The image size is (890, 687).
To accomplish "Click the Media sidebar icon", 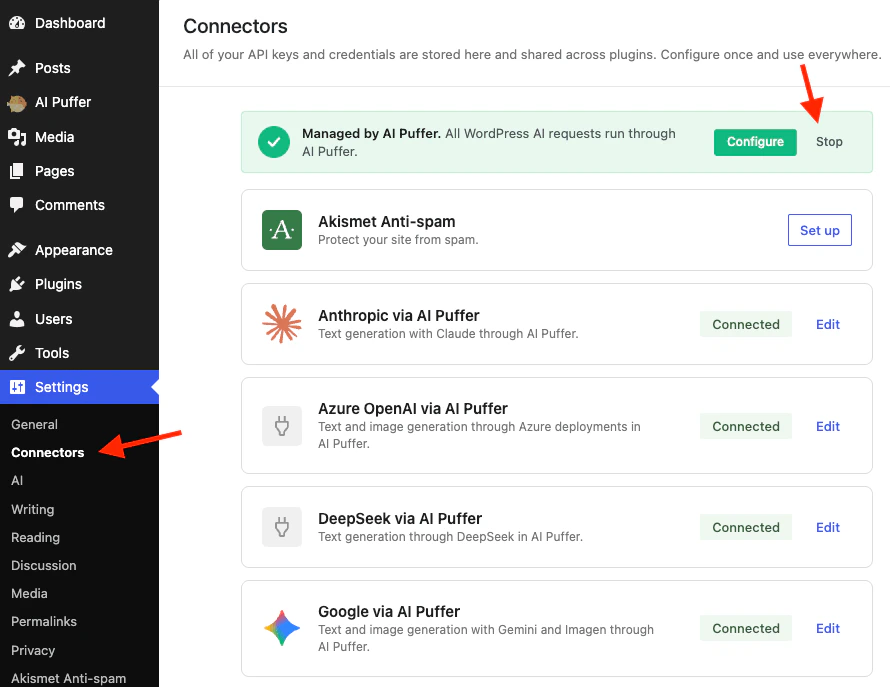I will pos(17,137).
